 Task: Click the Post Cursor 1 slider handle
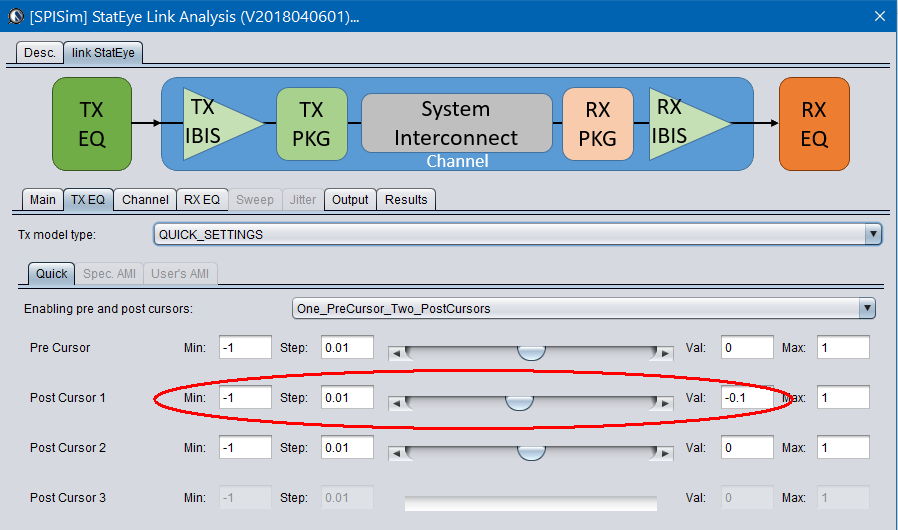coord(518,402)
